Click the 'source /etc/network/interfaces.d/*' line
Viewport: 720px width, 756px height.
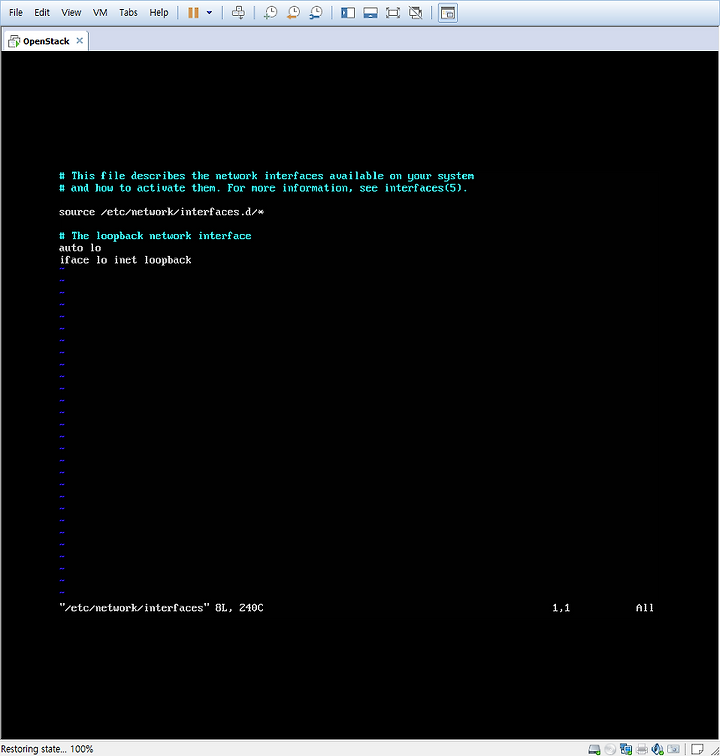click(162, 212)
